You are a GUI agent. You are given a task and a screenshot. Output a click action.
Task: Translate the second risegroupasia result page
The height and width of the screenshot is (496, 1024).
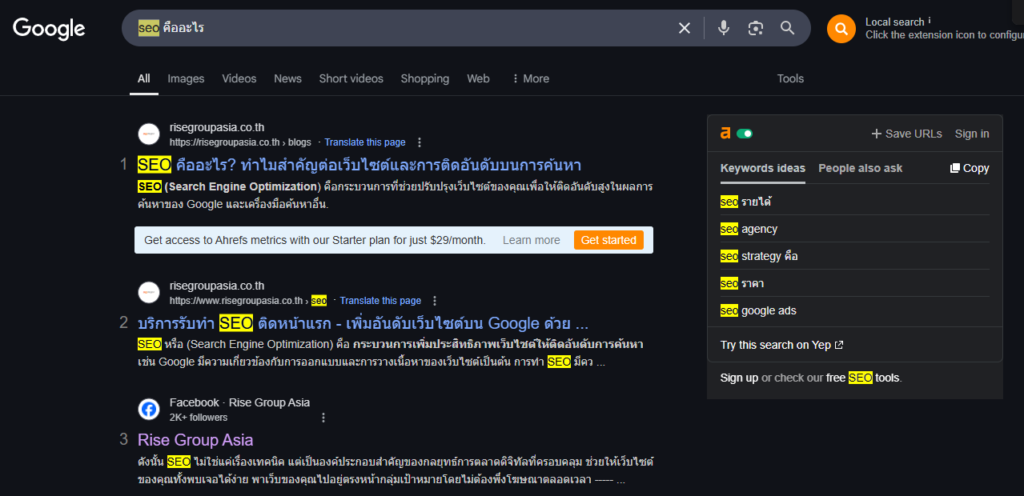coord(381,301)
